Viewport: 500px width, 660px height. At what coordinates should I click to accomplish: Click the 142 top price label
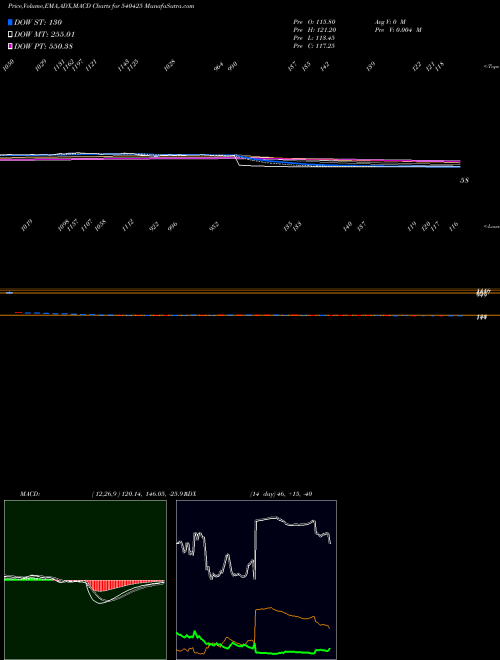coord(324,67)
